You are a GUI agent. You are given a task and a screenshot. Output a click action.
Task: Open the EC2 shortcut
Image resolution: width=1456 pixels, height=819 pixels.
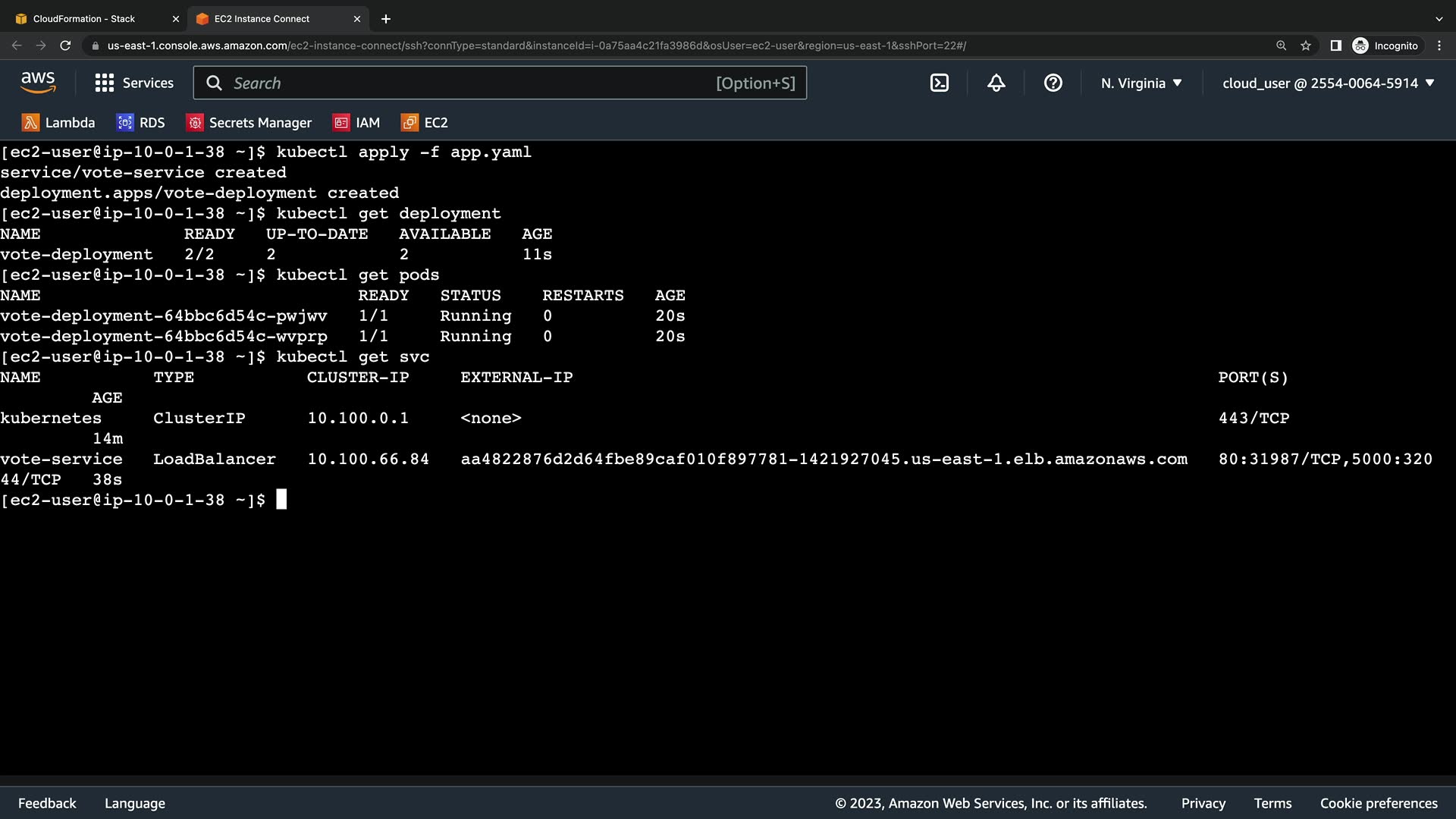(x=425, y=123)
